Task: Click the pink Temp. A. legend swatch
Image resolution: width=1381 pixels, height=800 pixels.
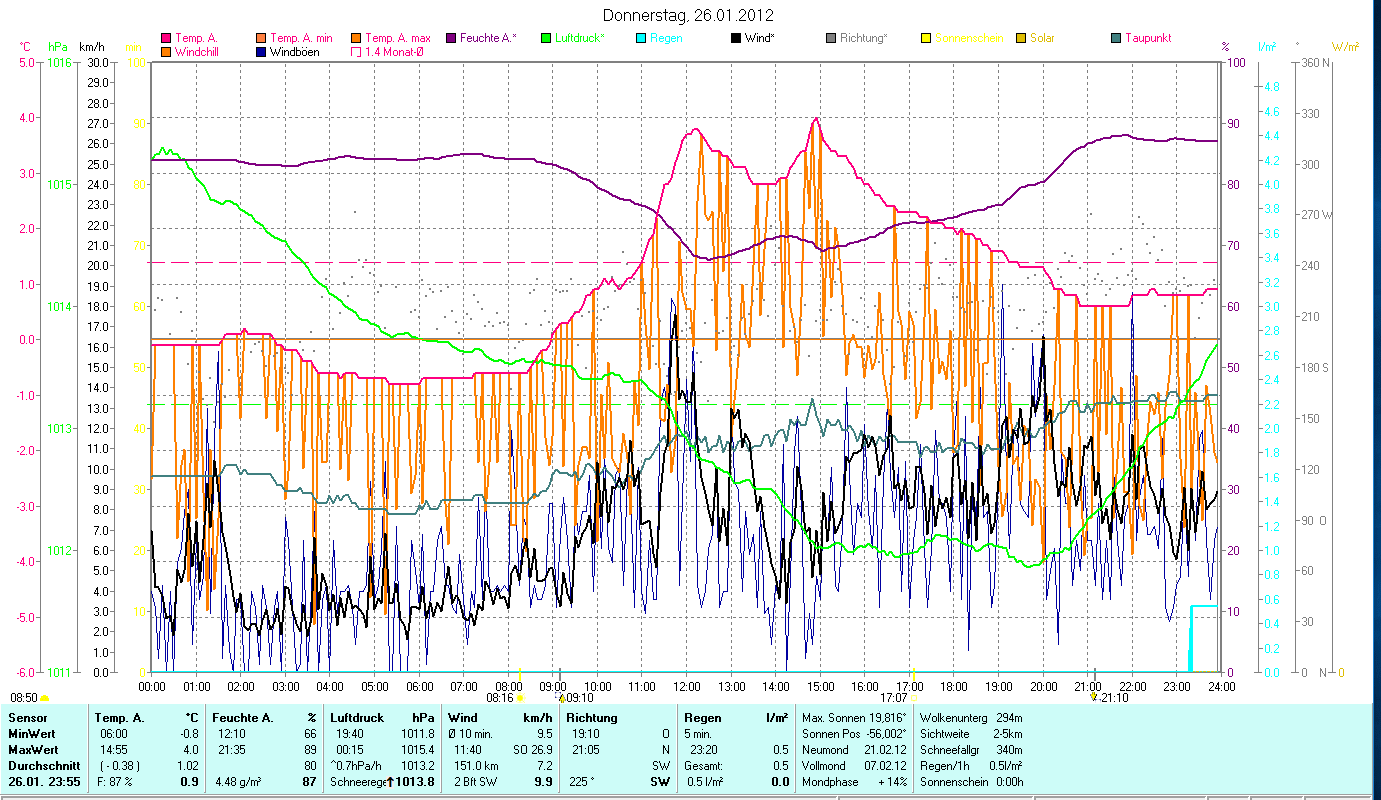Action: pyautogui.click(x=166, y=38)
